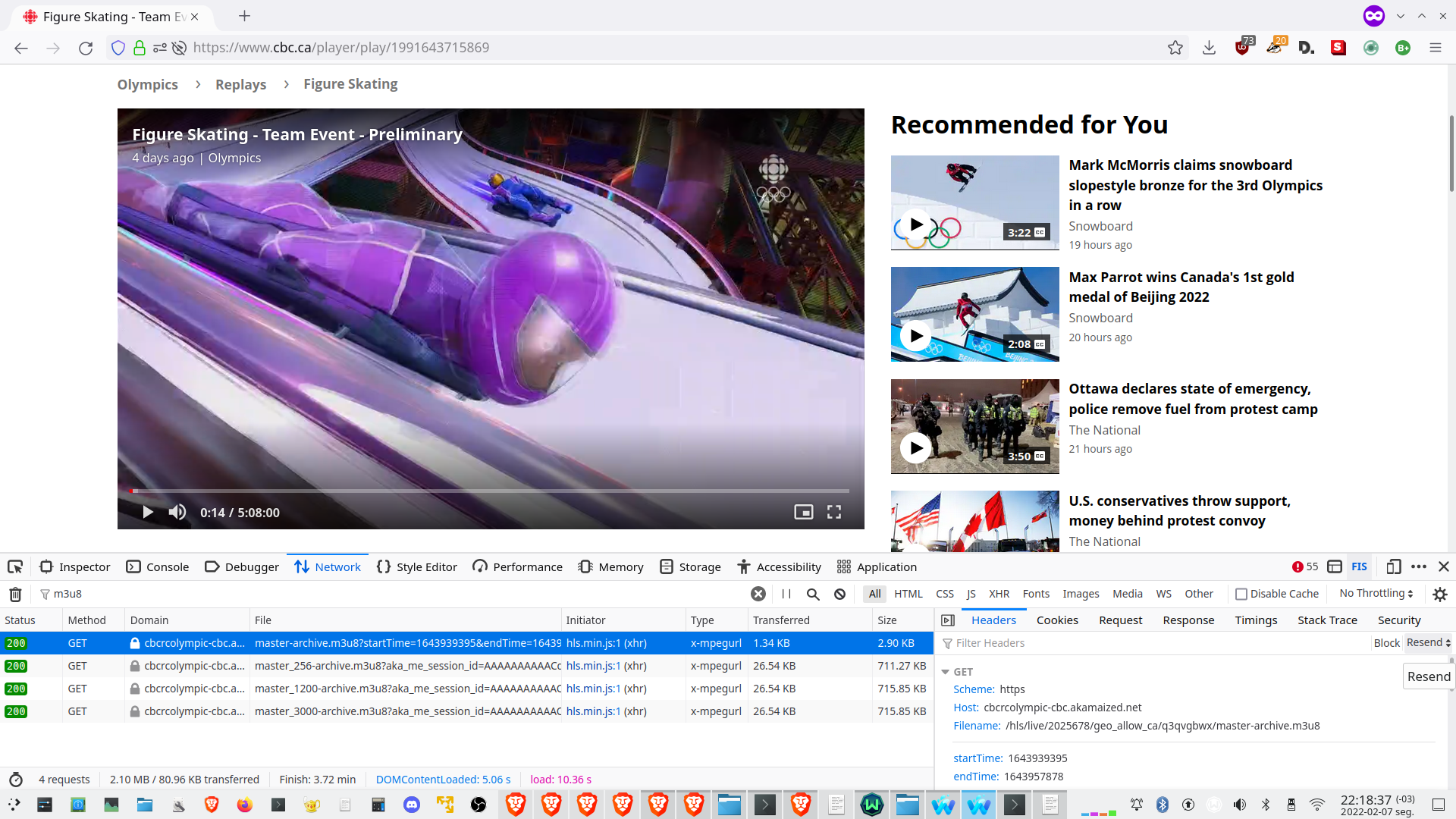Clear the m3u8 filter text

point(758,595)
